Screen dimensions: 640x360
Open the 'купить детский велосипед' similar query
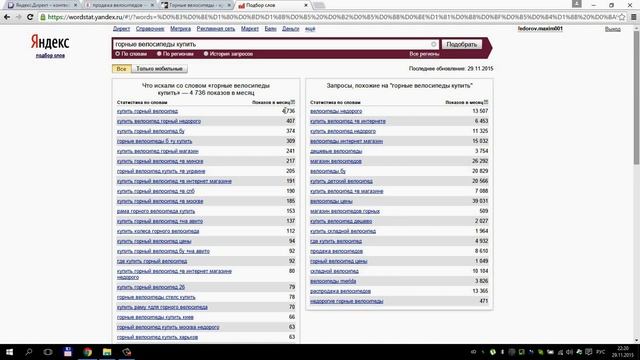[341, 181]
